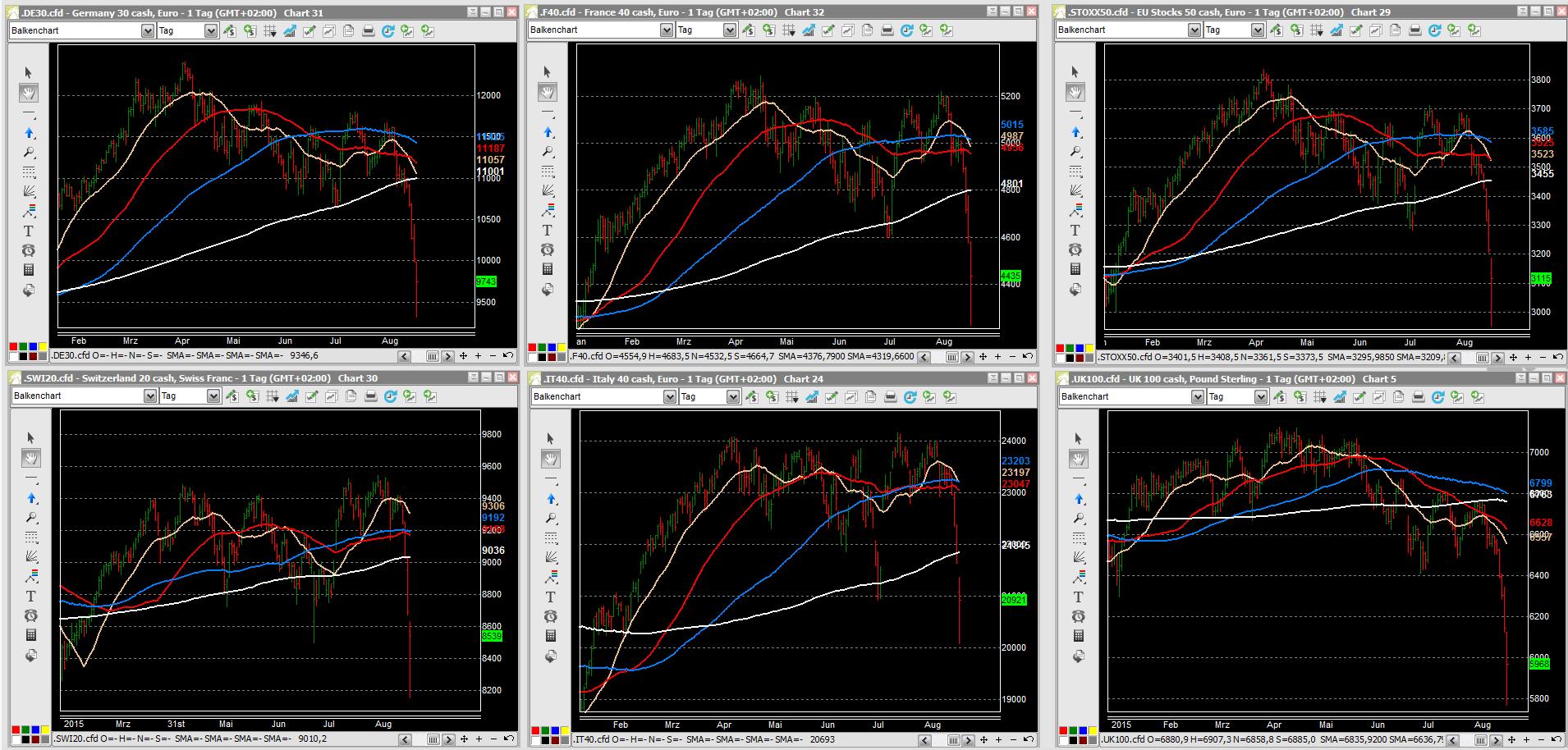Click the grid icon in UK100 chart toolbar
1568x750 pixels.
pyautogui.click(x=1319, y=397)
